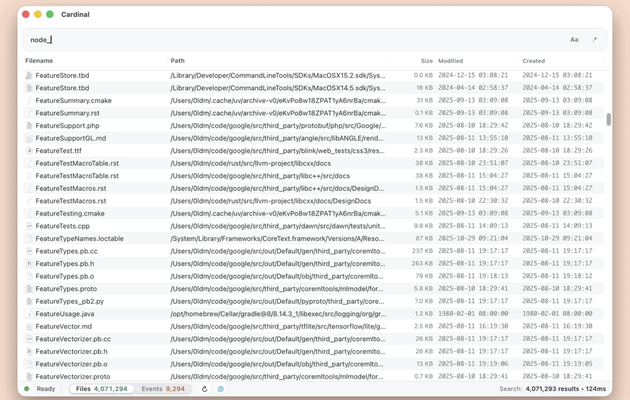Select the FeatureUsage.java filename
Screen dimensions: 630x400
65,314
